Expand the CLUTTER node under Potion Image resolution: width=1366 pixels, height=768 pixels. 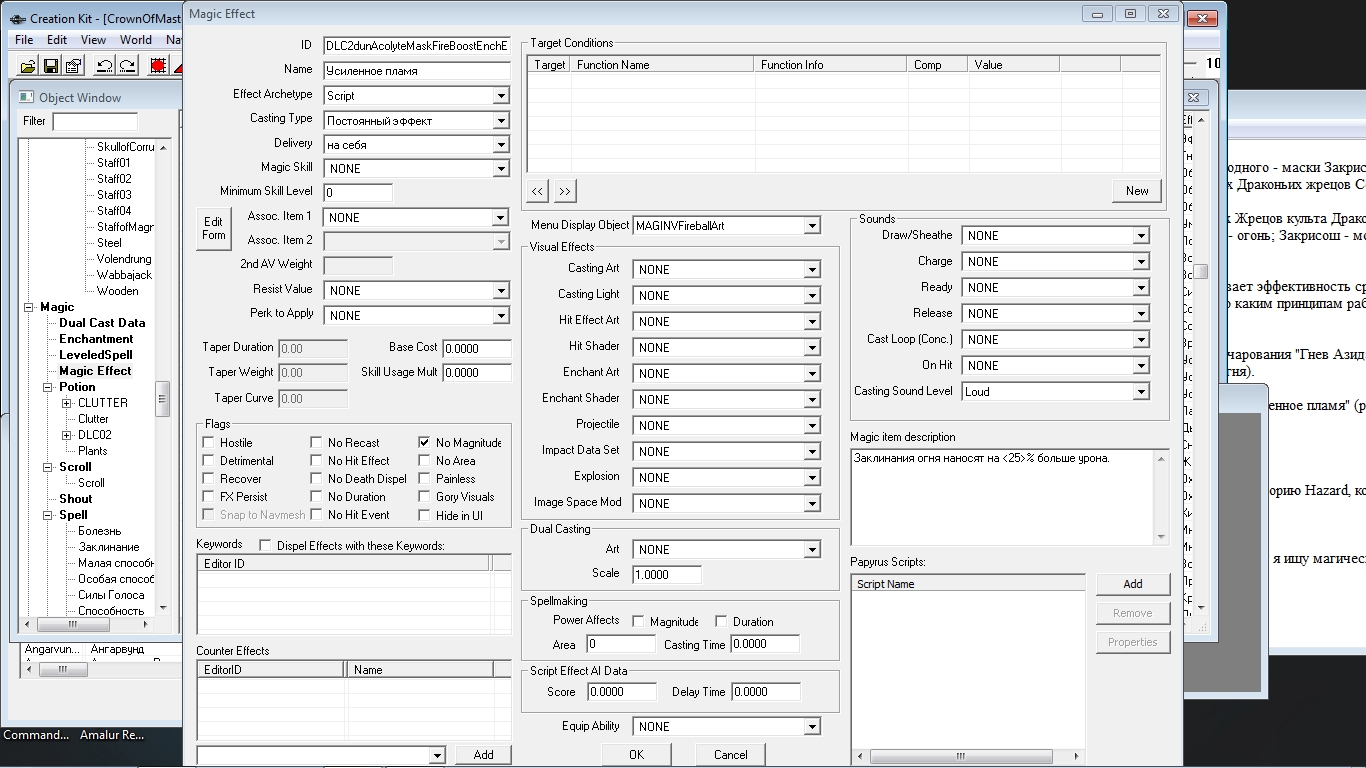pyautogui.click(x=67, y=403)
